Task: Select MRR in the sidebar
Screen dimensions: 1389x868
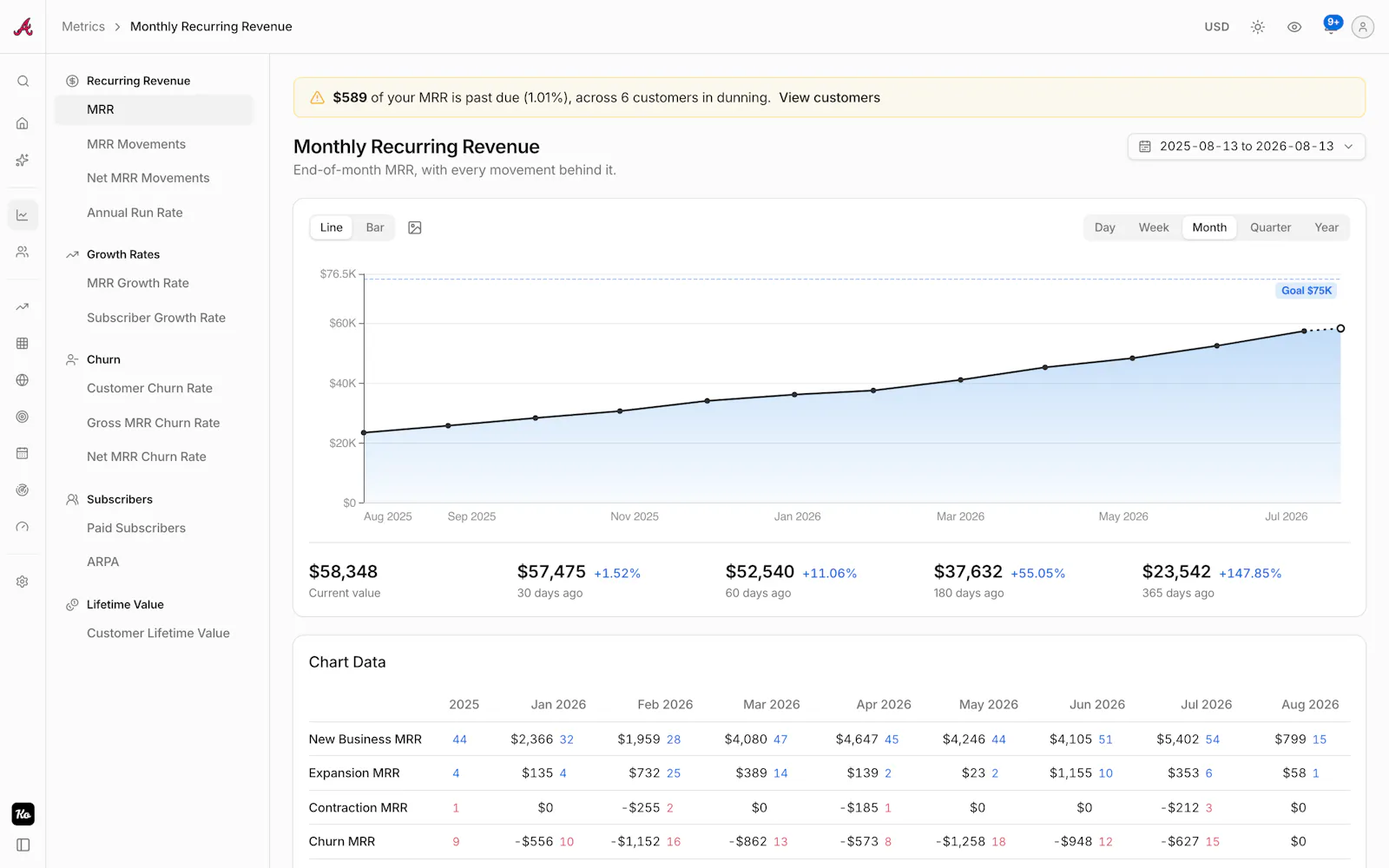Action: (154, 109)
